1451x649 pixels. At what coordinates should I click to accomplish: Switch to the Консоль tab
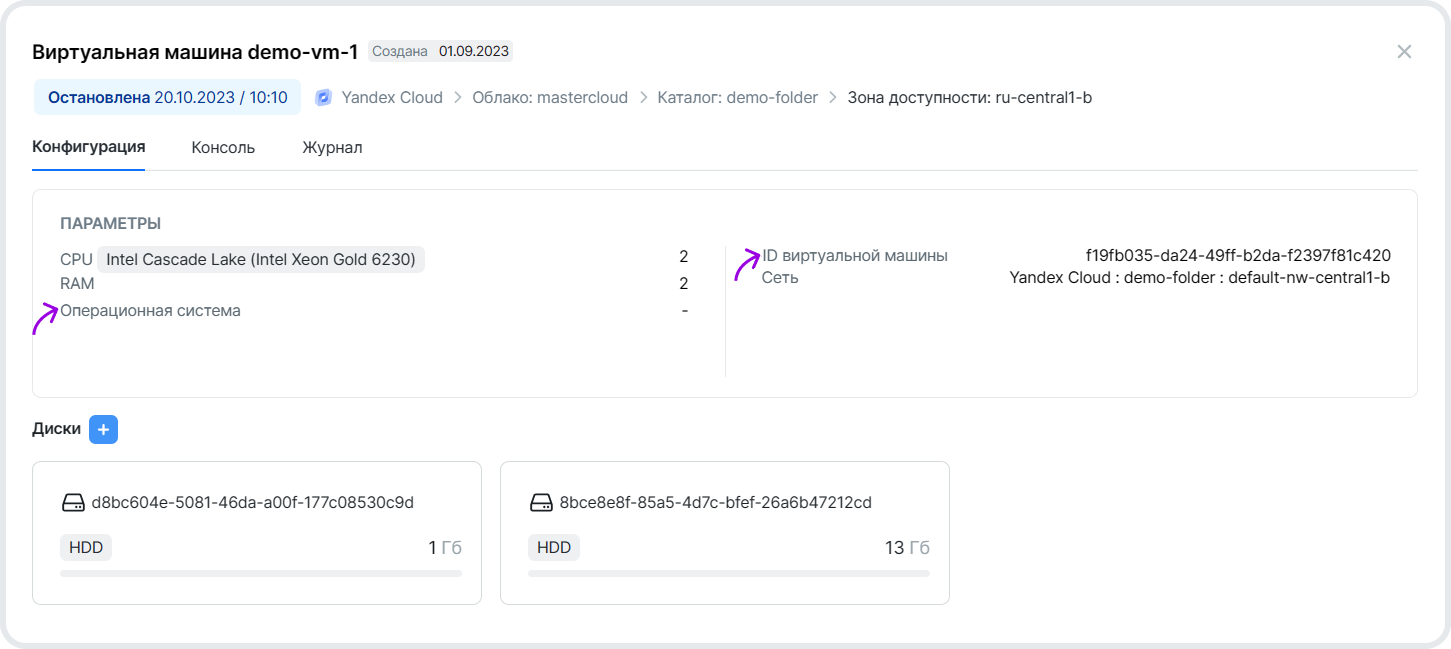pos(223,148)
